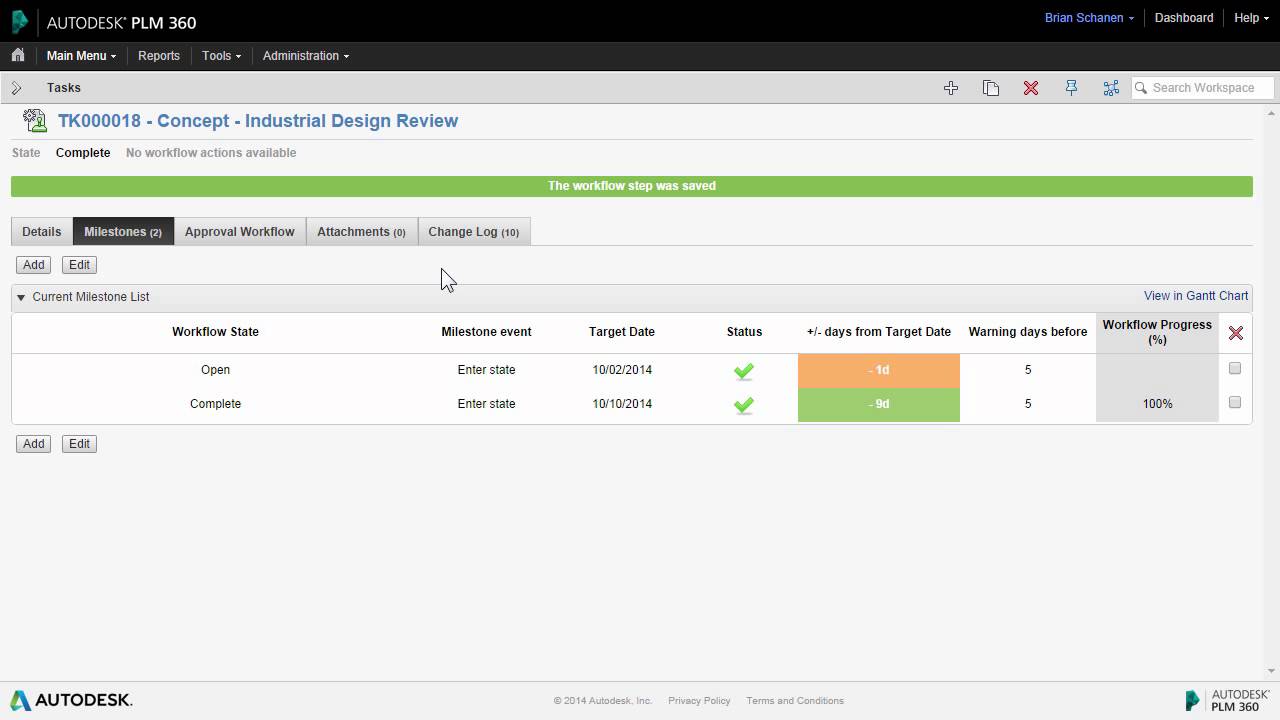Click the green status checkmark for Complete
Viewport: 1280px width, 720px height.
tap(743, 405)
